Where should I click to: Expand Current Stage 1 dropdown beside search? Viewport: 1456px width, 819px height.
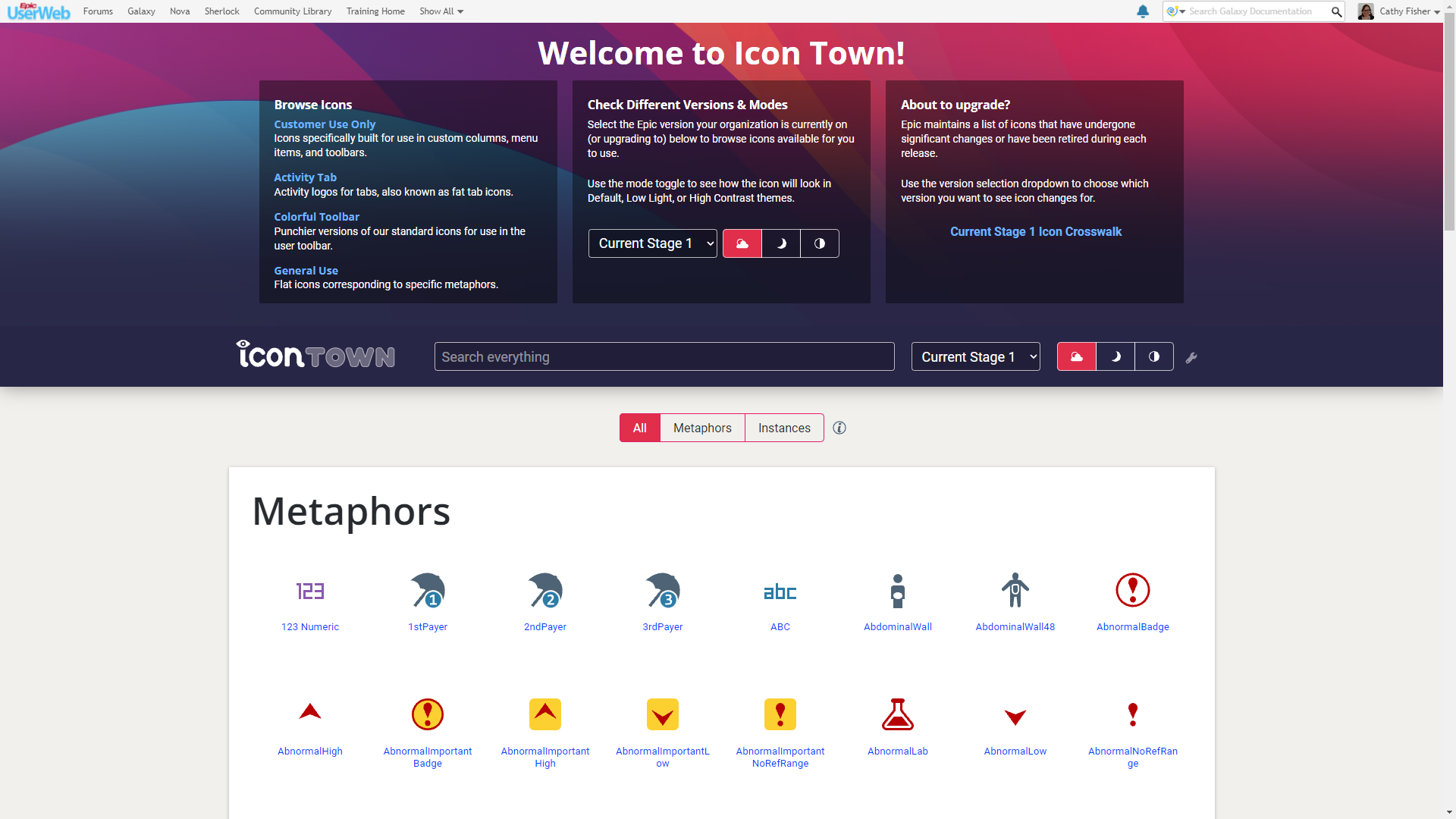click(x=976, y=356)
